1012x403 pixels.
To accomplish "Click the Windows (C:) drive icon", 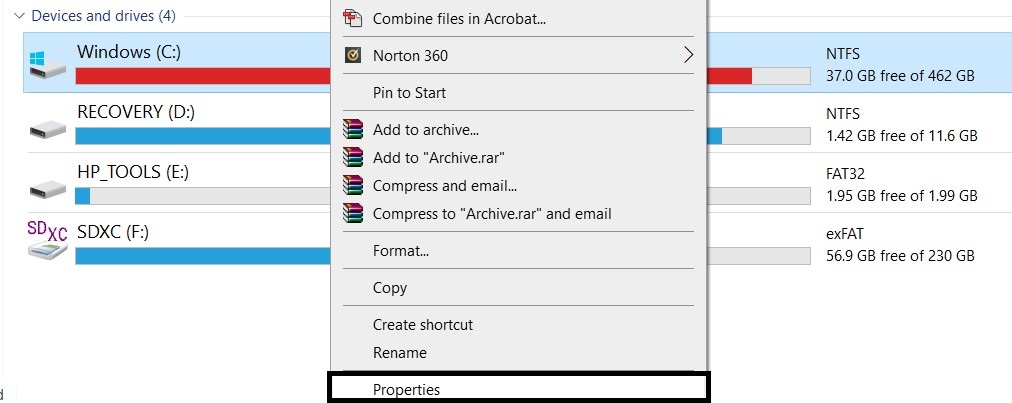I will 48,65.
